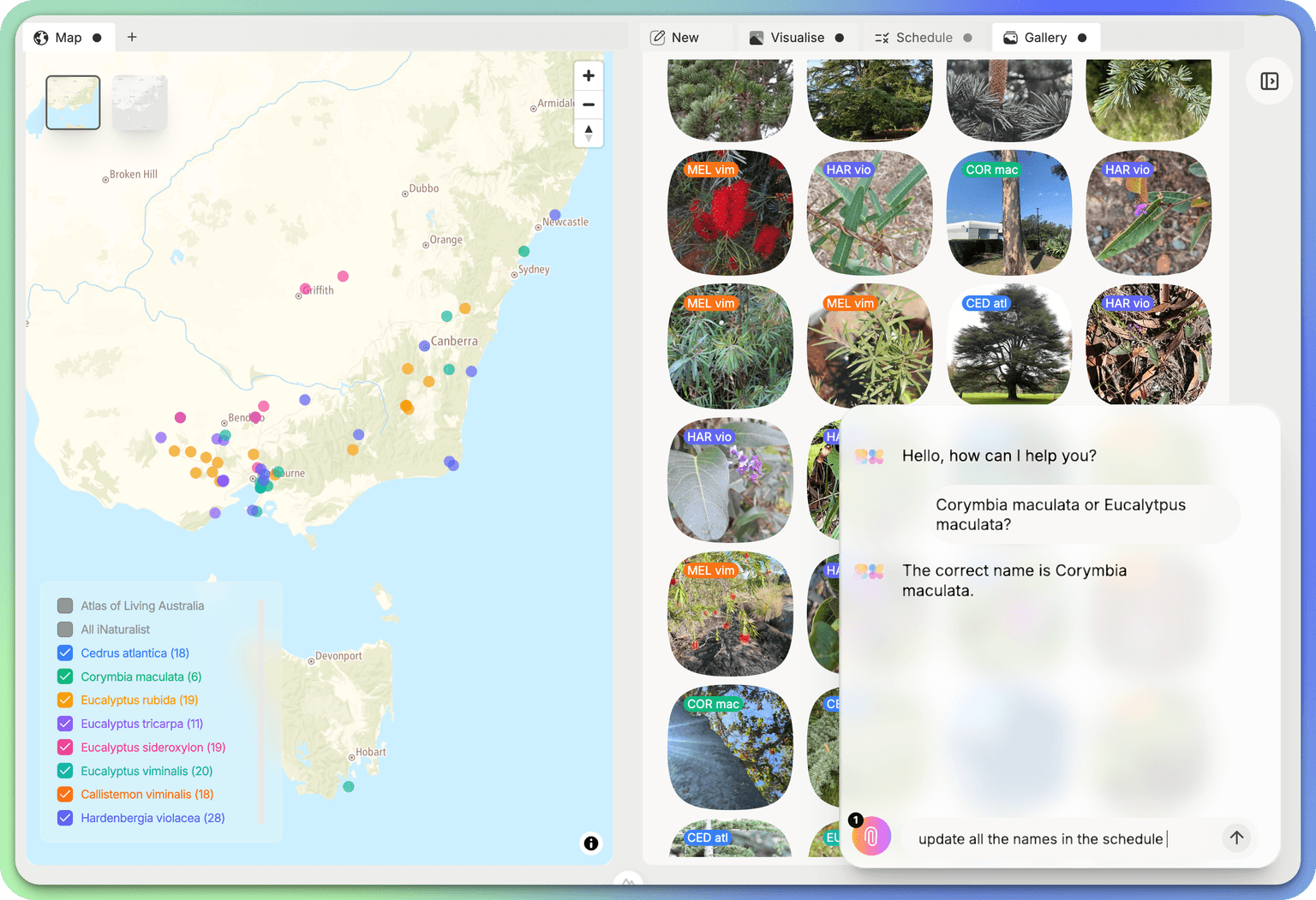Open map attribution info icon

pyautogui.click(x=591, y=843)
